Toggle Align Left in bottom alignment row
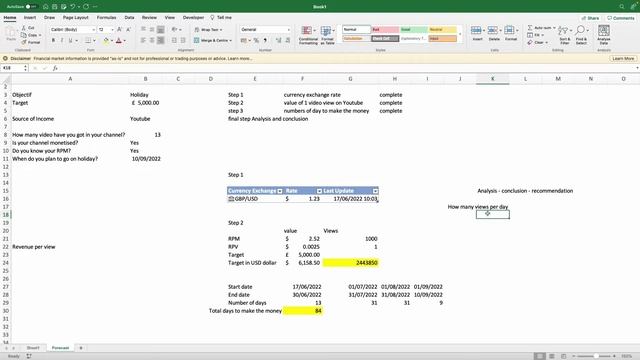 point(143,40)
